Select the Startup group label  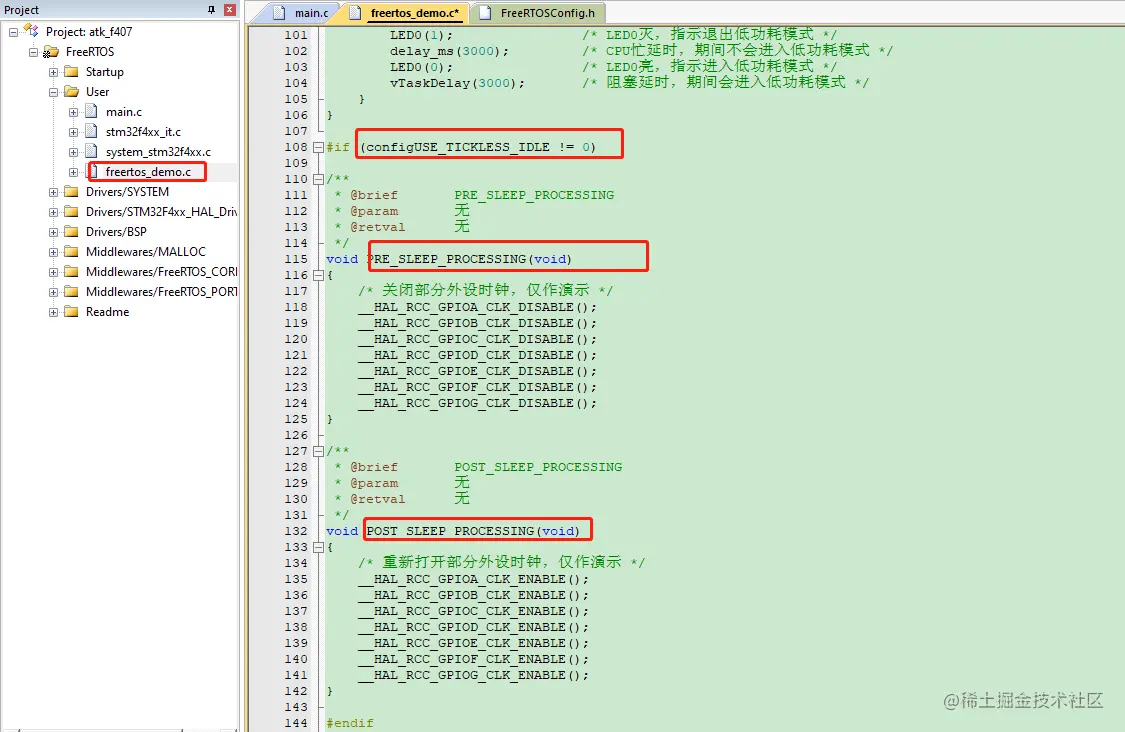pos(105,72)
